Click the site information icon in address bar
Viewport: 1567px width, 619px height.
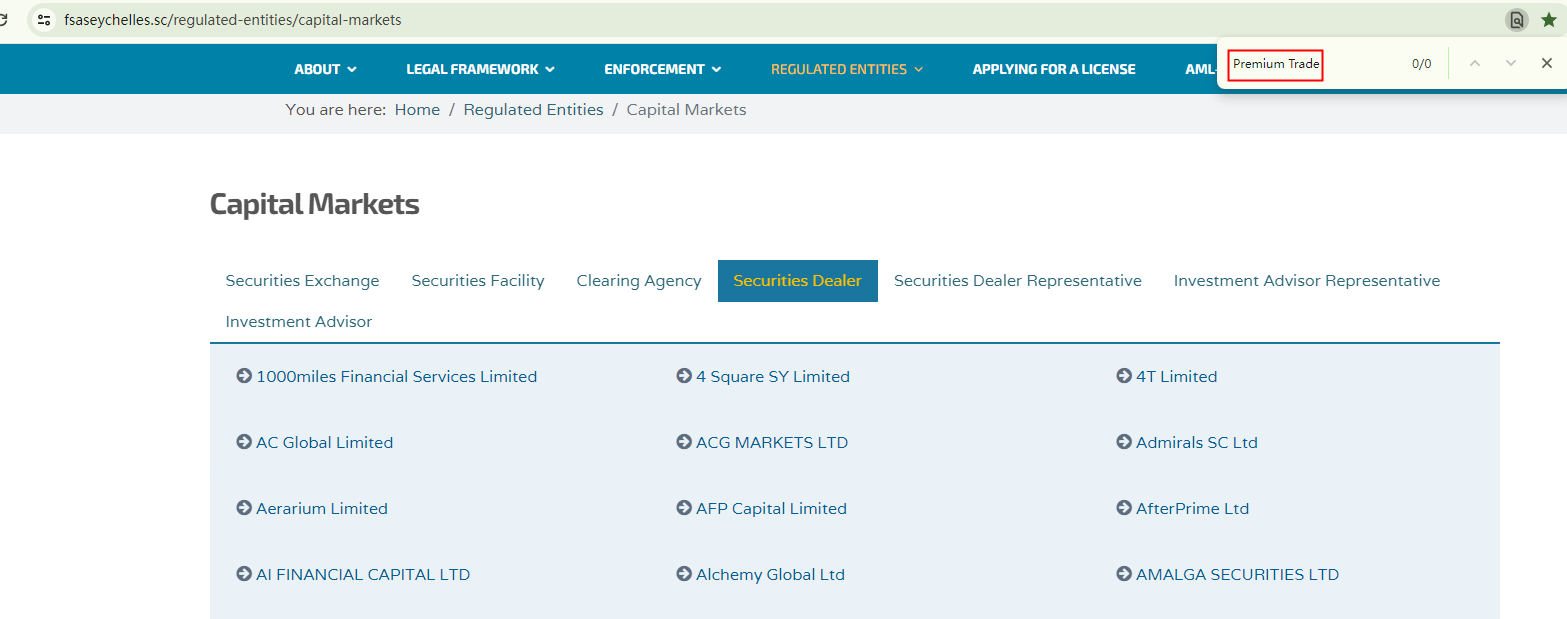(x=44, y=19)
